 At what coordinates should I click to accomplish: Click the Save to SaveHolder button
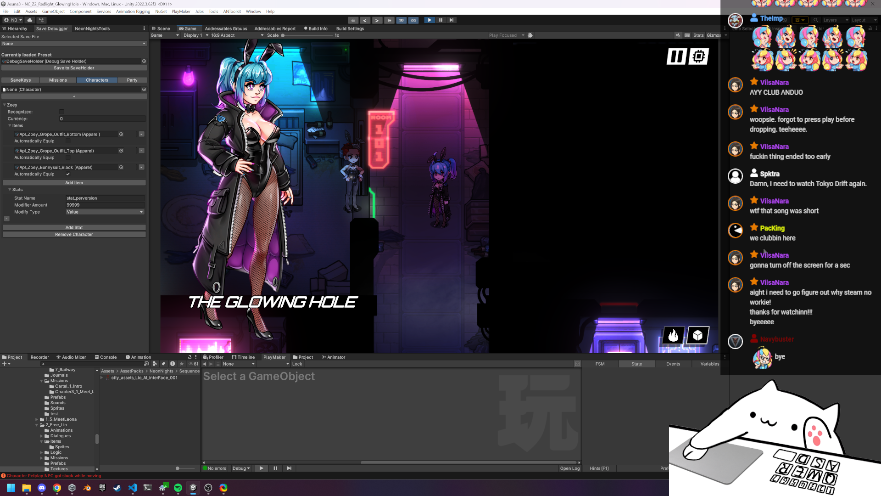point(73,68)
